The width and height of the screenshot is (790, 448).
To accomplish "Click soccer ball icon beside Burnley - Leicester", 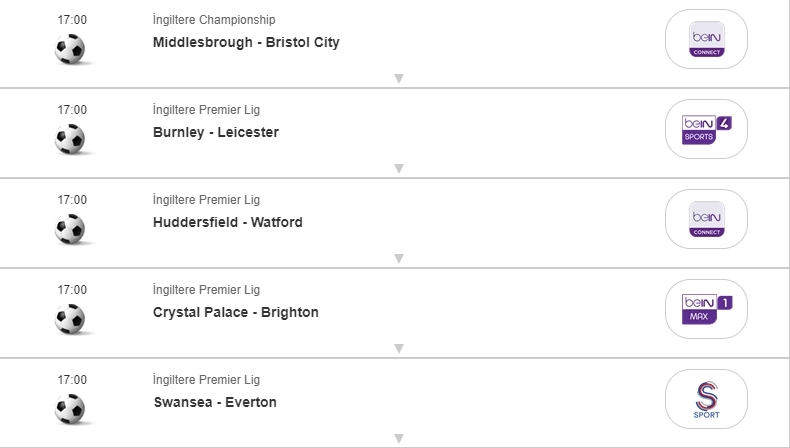I will [x=70, y=139].
